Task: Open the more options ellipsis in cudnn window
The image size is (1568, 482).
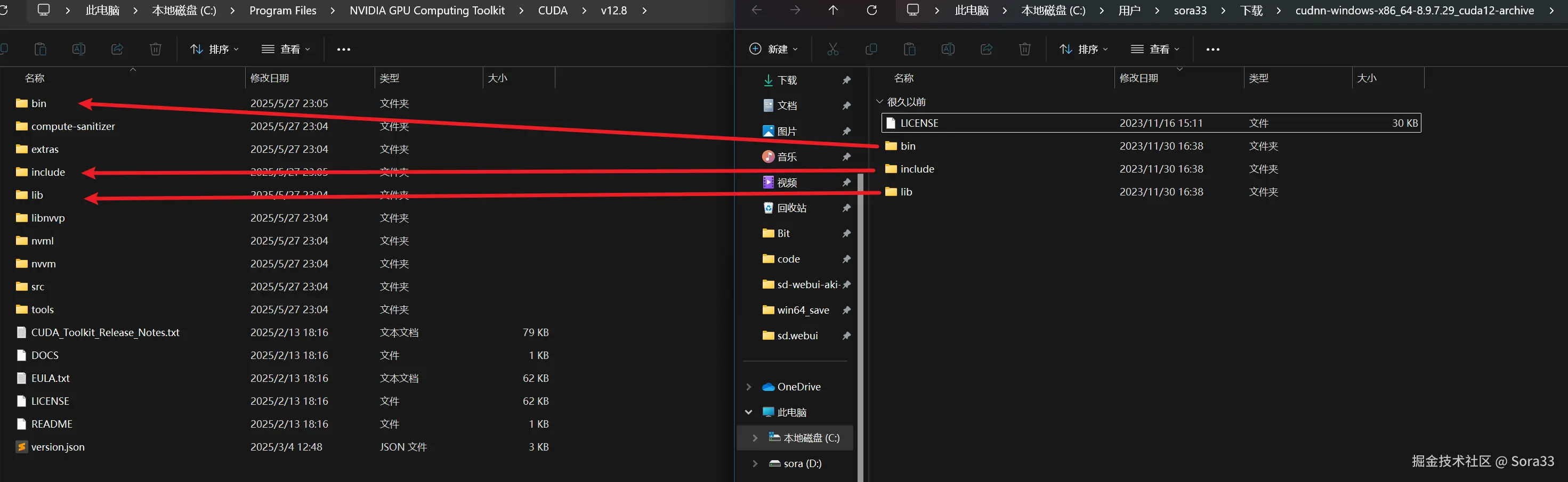Action: pos(1213,50)
